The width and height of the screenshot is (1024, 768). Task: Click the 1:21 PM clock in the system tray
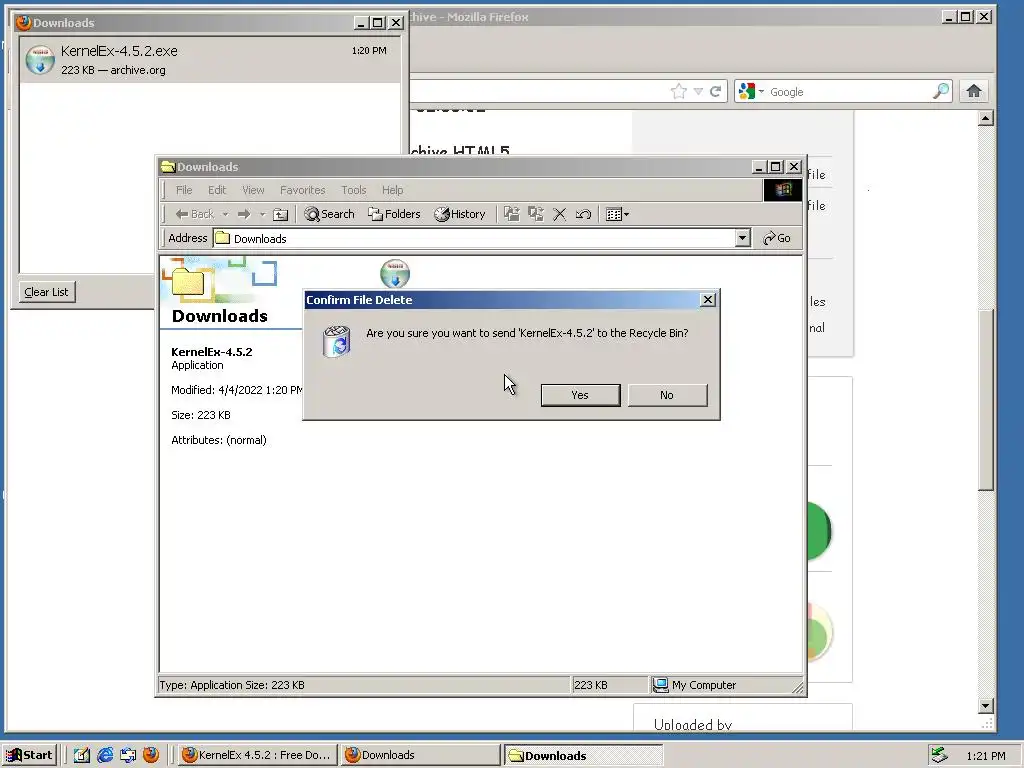point(985,756)
